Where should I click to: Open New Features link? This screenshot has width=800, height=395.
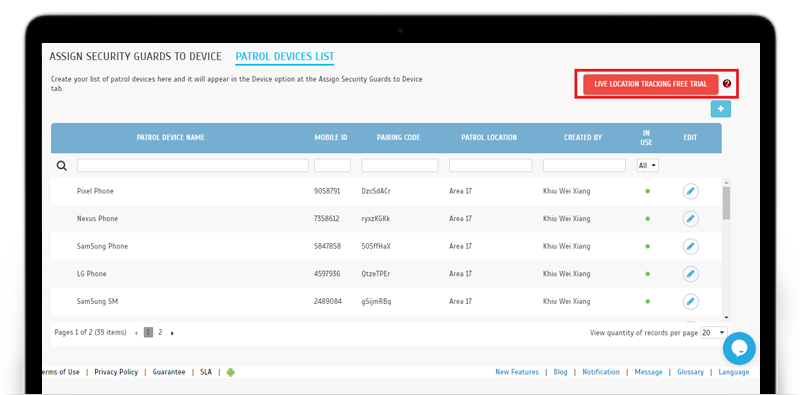[517, 372]
